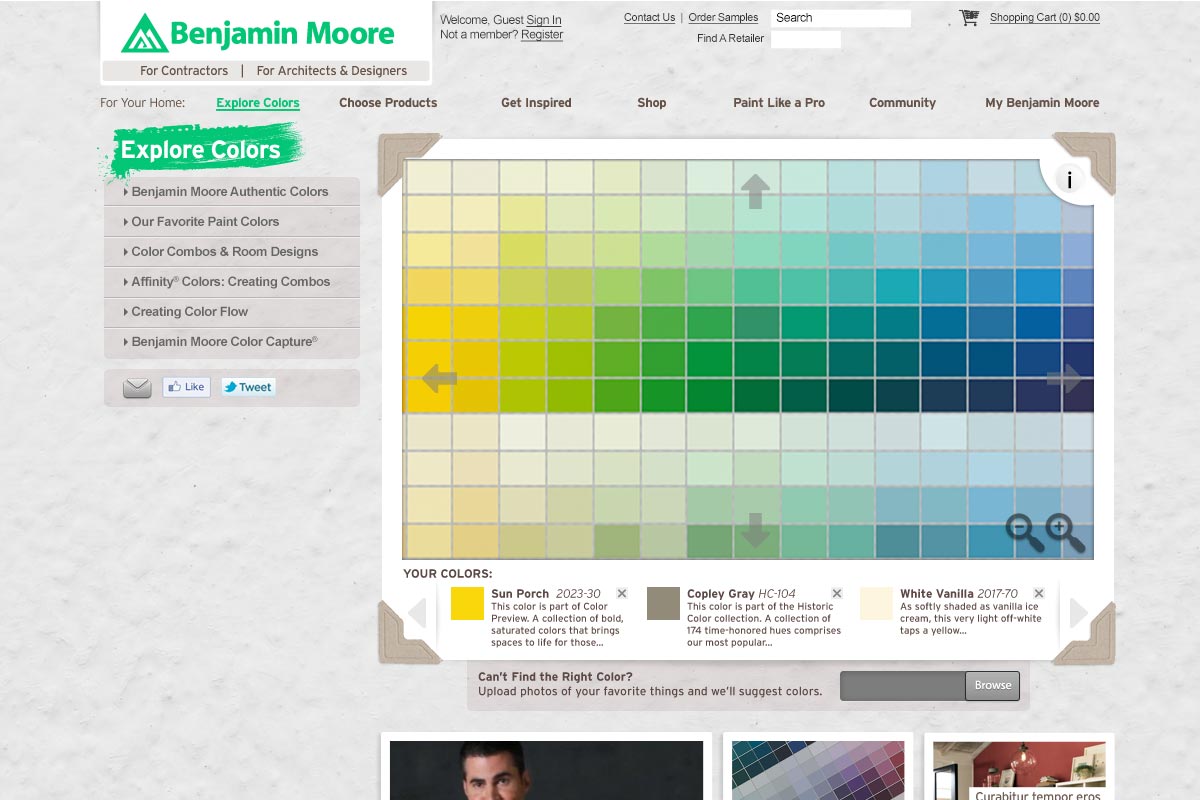
Task: Remove Sun Porch from your colors
Action: (x=622, y=594)
